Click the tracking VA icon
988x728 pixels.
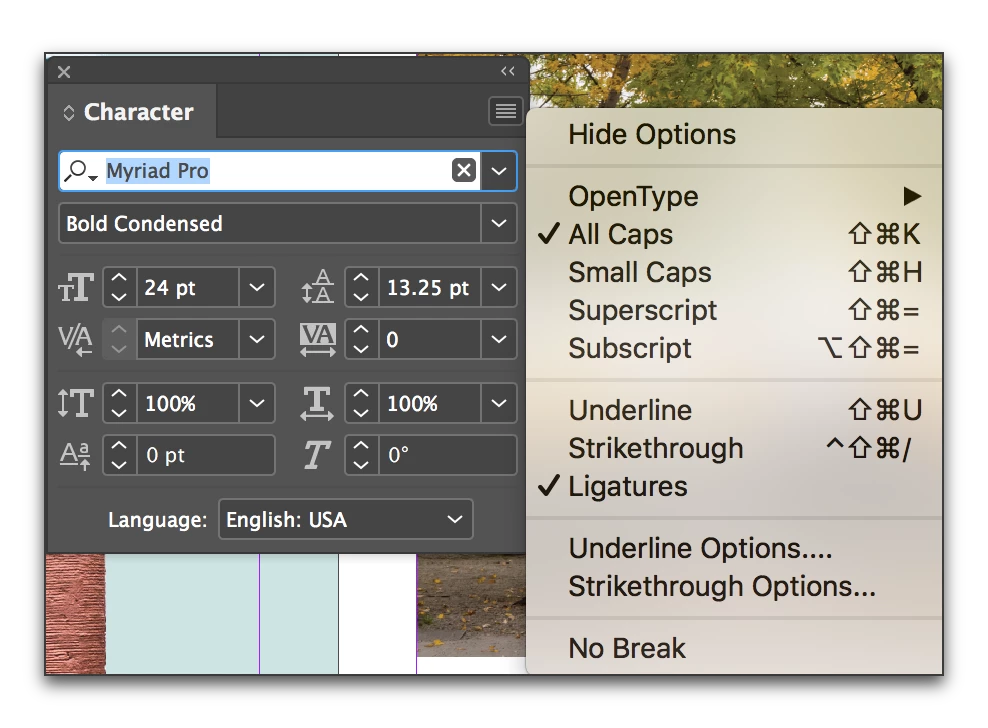pyautogui.click(x=317, y=339)
